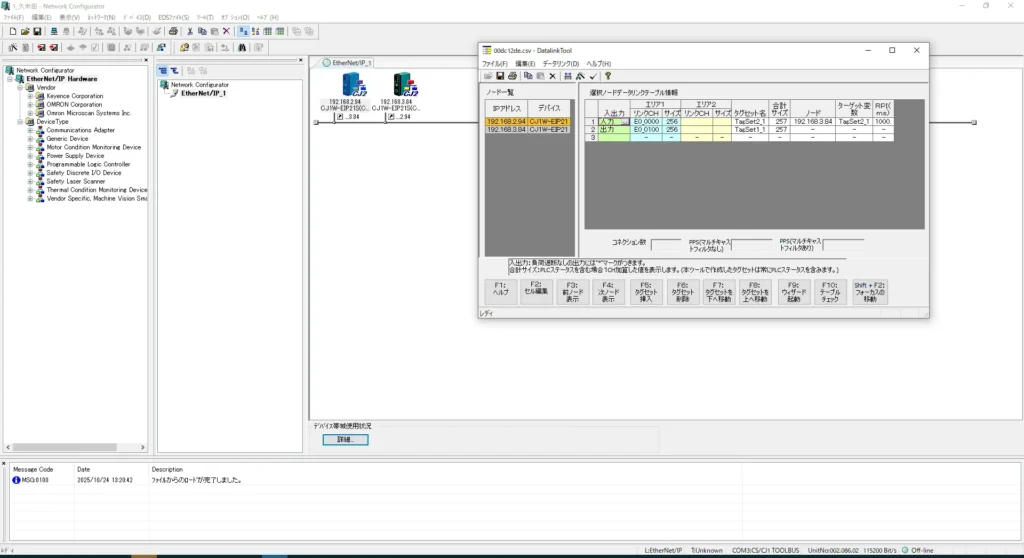
Task: Click the checkmark table check icon in DatalinkTool
Action: click(593, 76)
